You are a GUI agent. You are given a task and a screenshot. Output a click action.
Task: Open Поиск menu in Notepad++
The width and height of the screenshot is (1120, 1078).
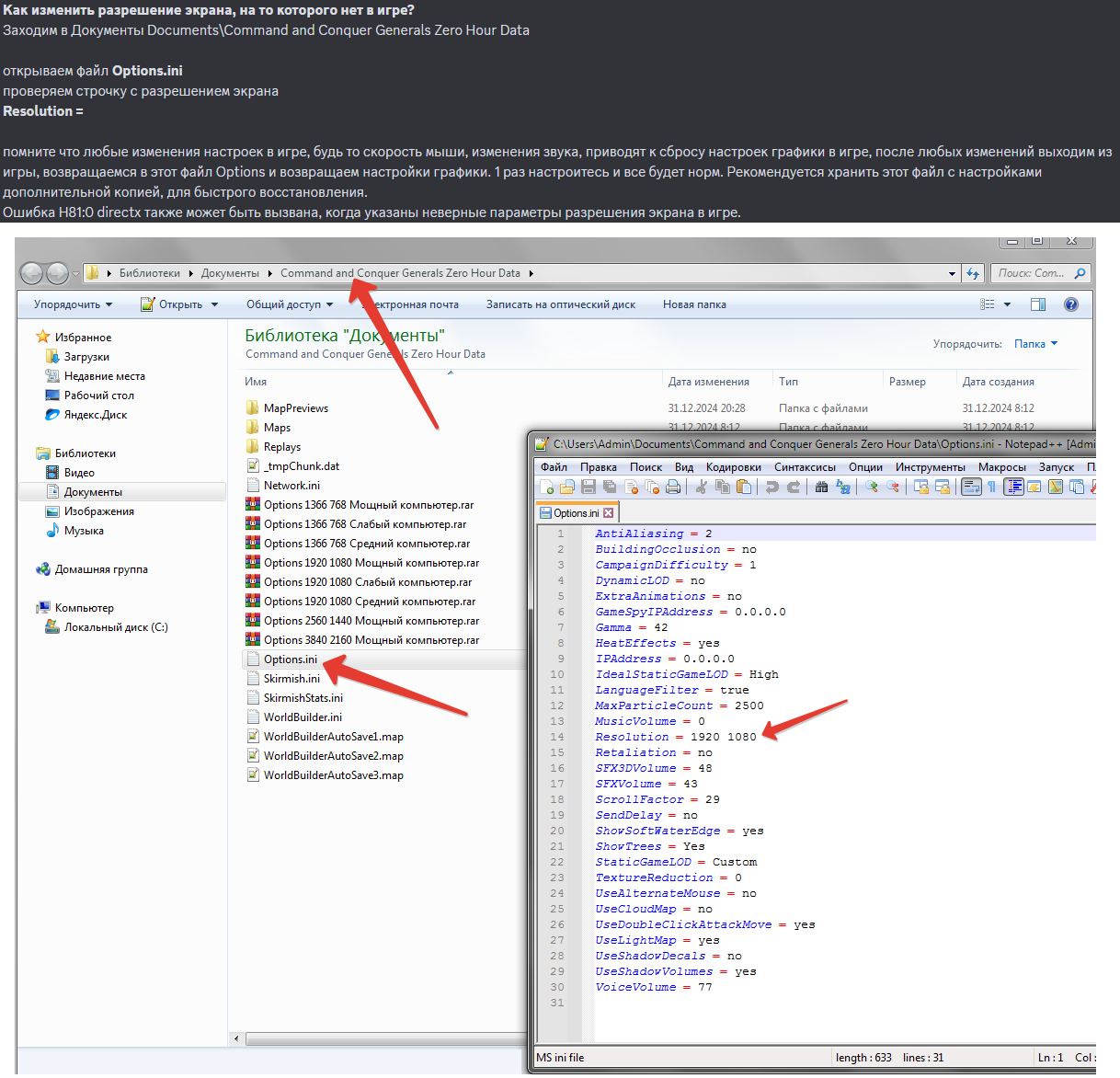646,467
